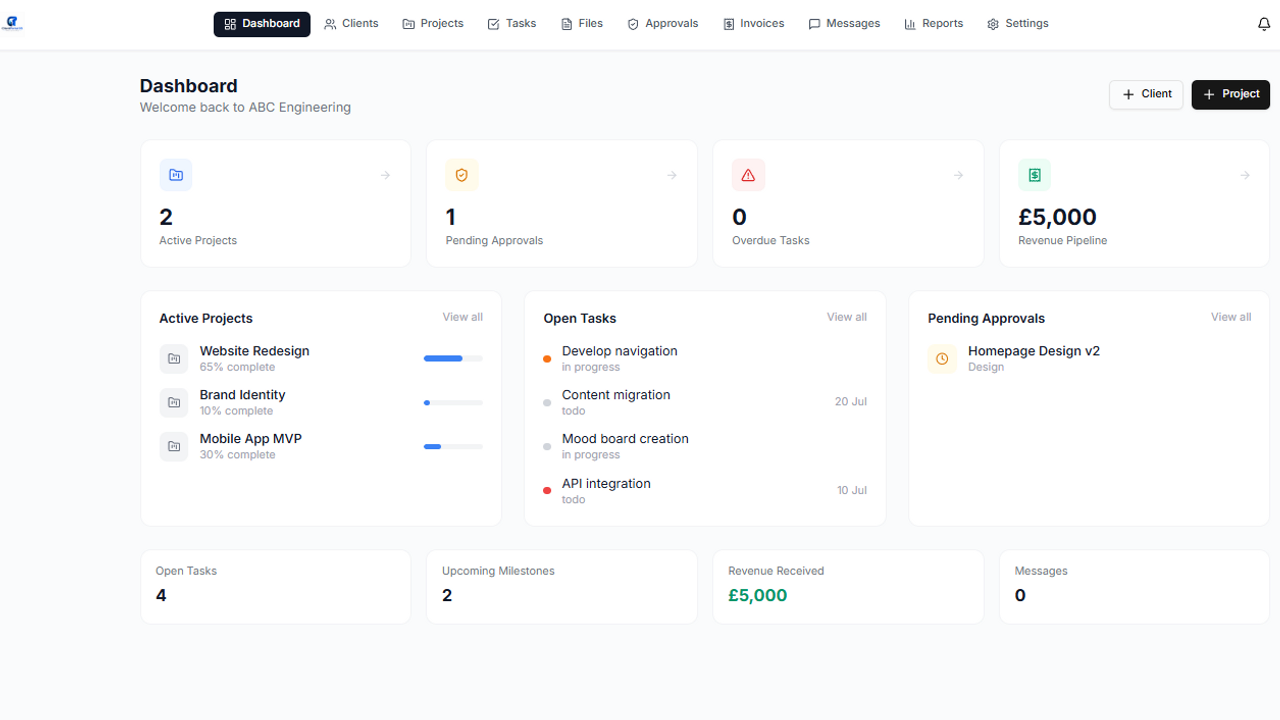Open notifications bell icon
This screenshot has width=1280, height=720.
[1264, 24]
